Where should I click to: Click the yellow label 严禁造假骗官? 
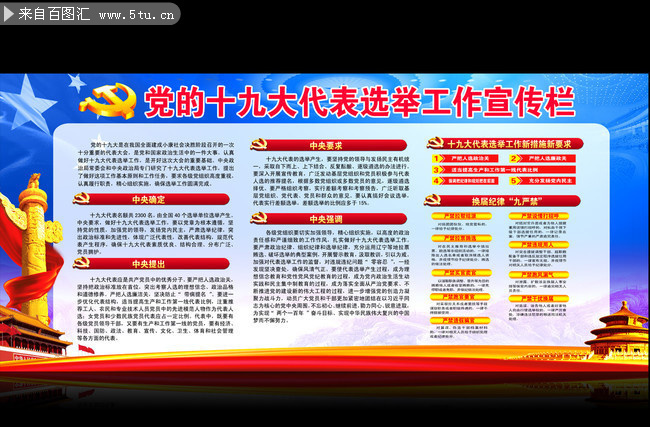click(460, 320)
